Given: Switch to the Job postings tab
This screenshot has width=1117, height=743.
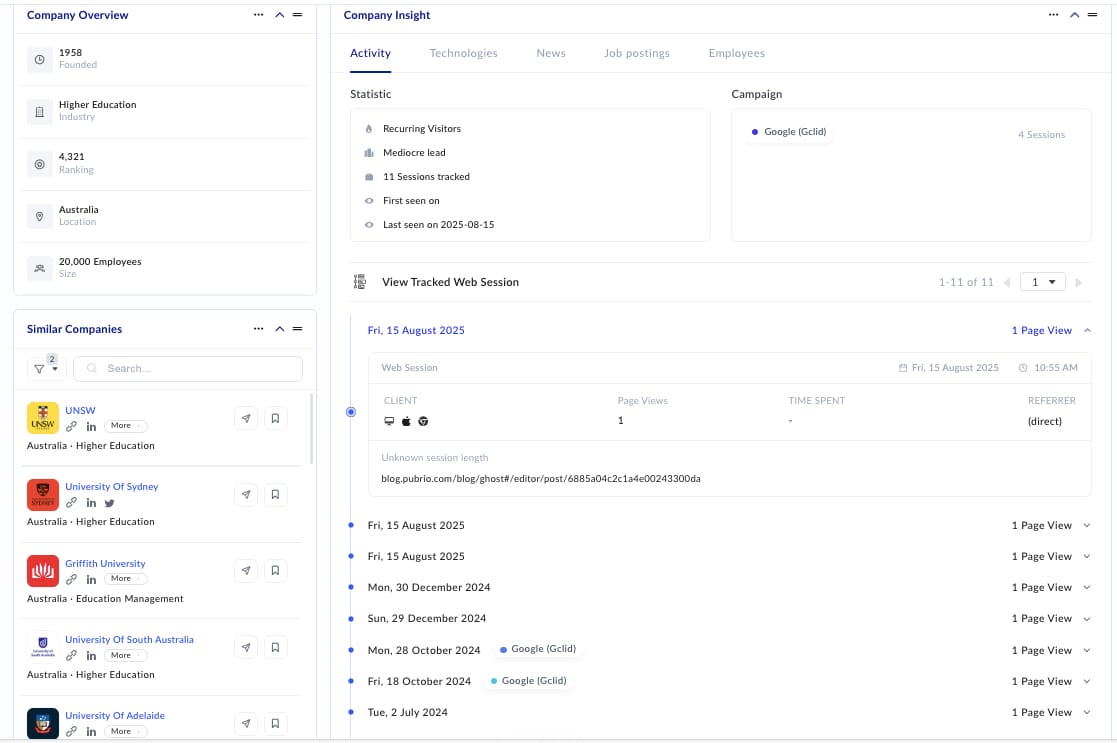Looking at the screenshot, I should pyautogui.click(x=636, y=53).
